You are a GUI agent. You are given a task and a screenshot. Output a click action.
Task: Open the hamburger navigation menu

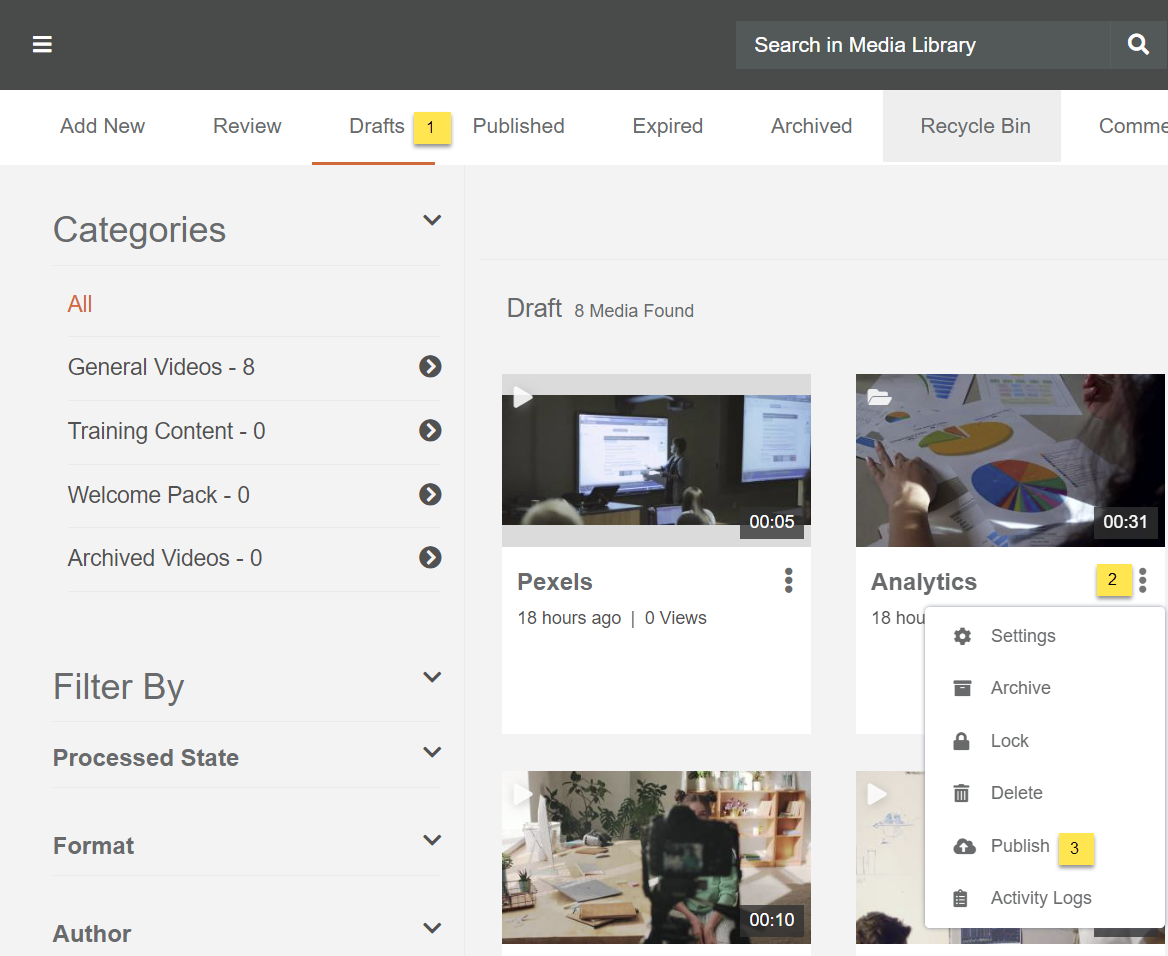click(42, 45)
